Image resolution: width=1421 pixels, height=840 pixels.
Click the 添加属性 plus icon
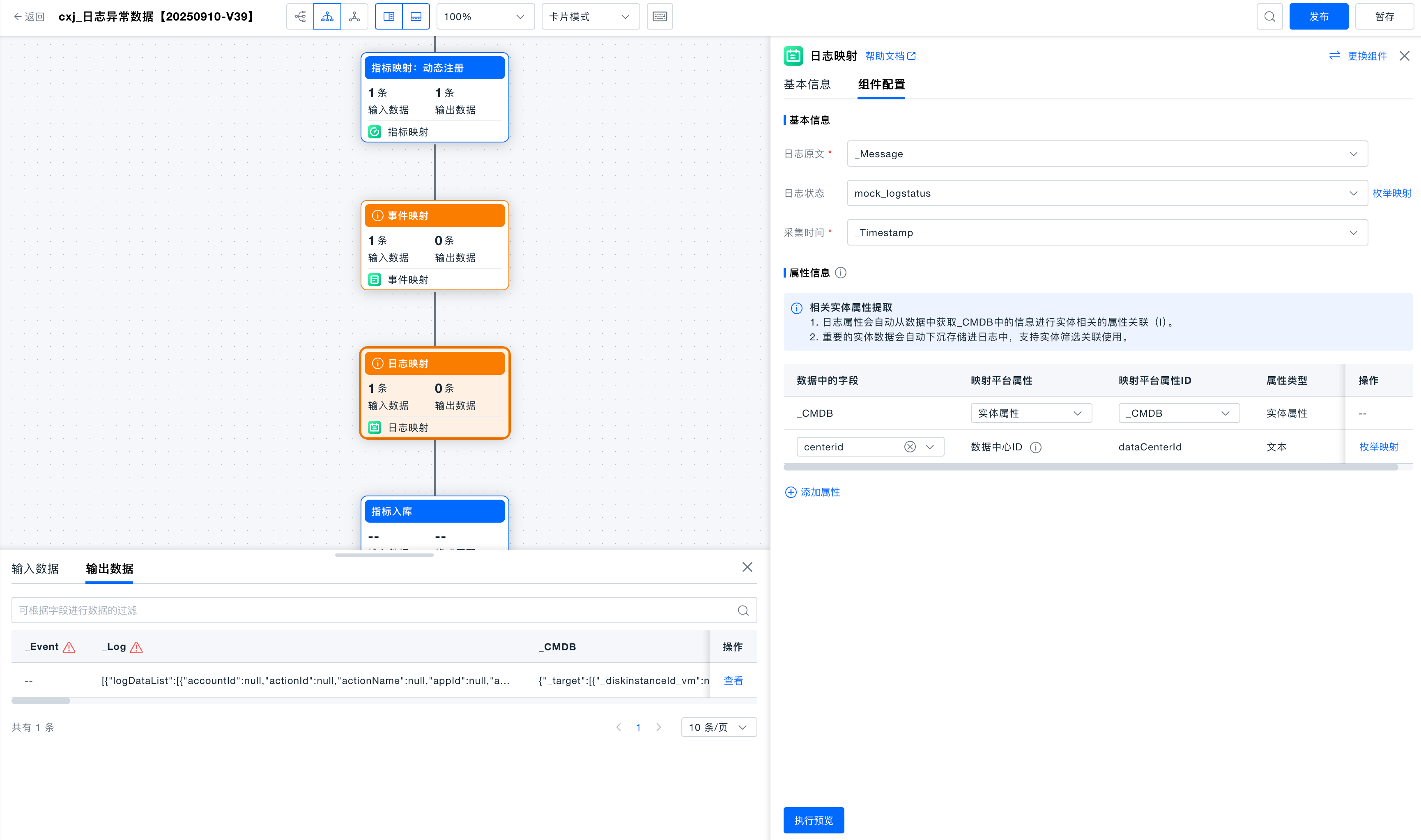click(791, 492)
